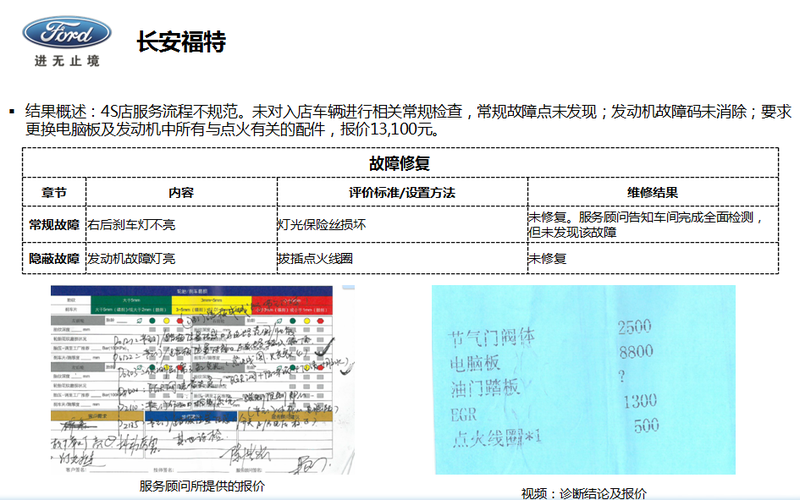The image size is (800, 500).
Task: Click the 章节 column header
Action: tap(54, 192)
